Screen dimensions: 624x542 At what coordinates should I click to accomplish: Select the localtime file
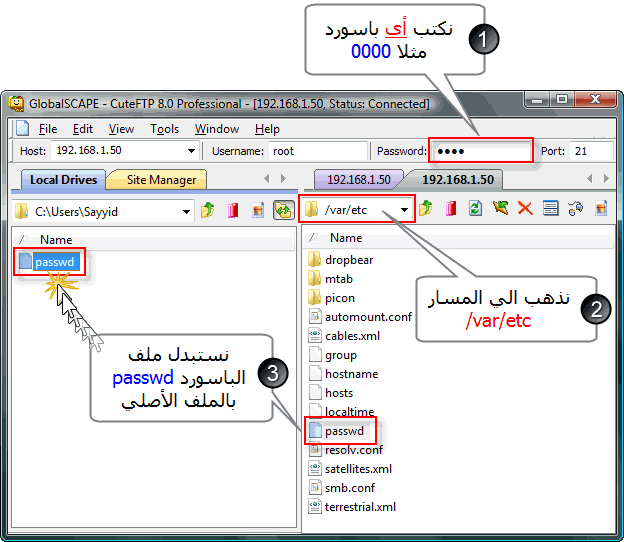click(341, 411)
